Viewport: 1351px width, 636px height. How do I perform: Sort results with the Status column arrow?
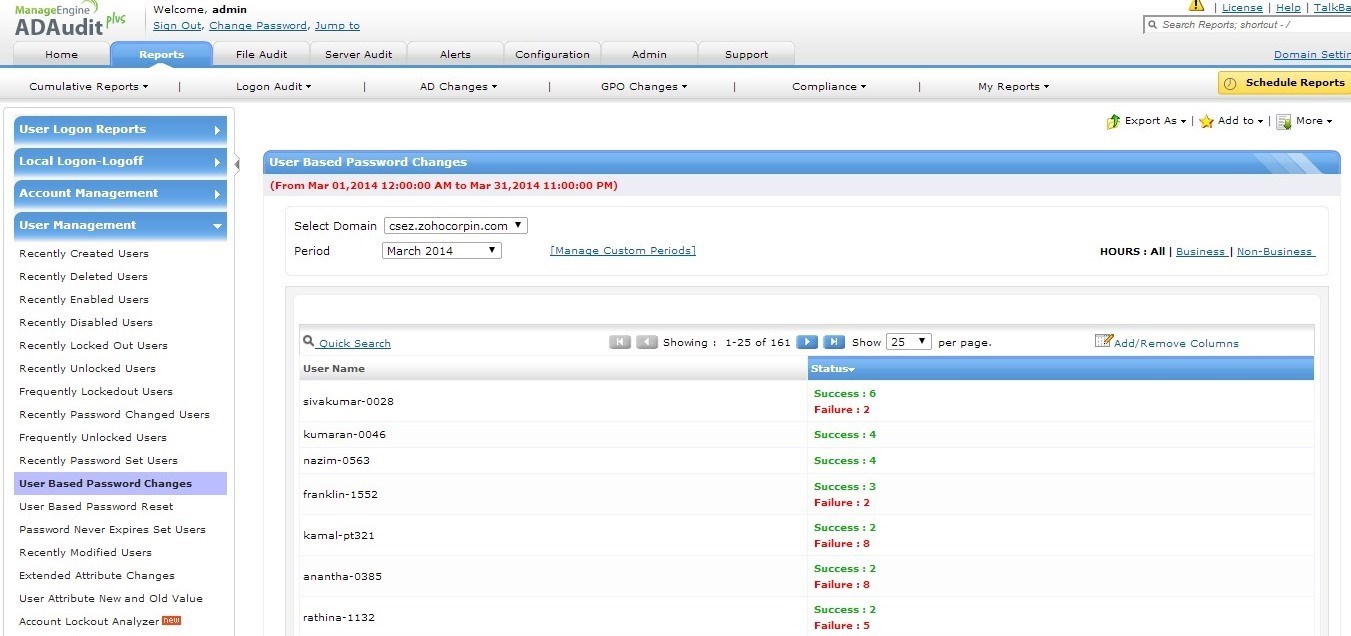coord(851,368)
